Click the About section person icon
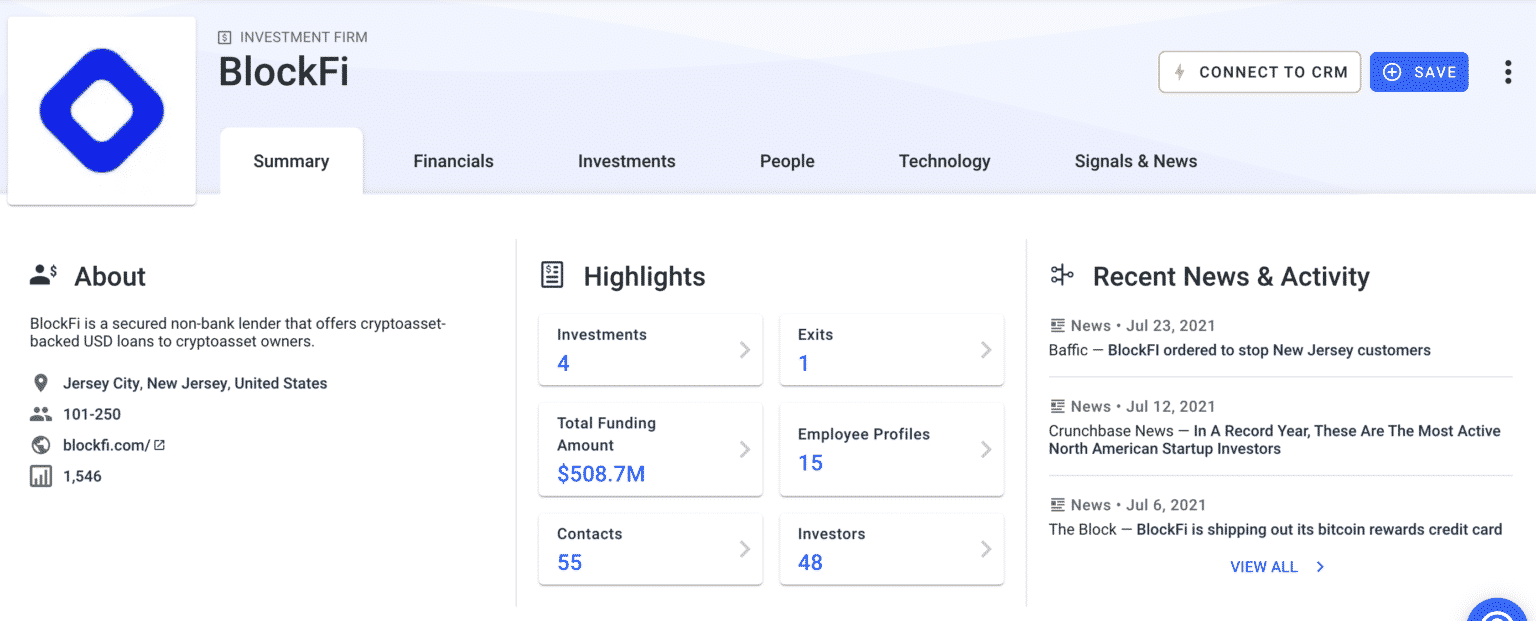The image size is (1536, 621). tap(44, 275)
